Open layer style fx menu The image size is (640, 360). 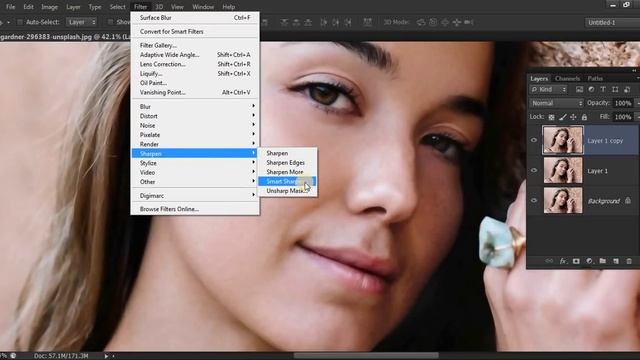tap(563, 261)
